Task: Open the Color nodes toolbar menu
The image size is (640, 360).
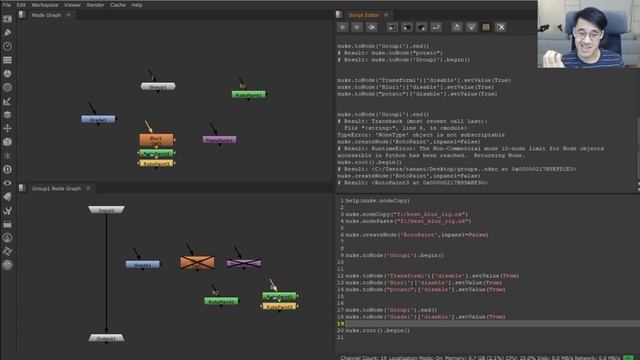Action: (x=7, y=74)
